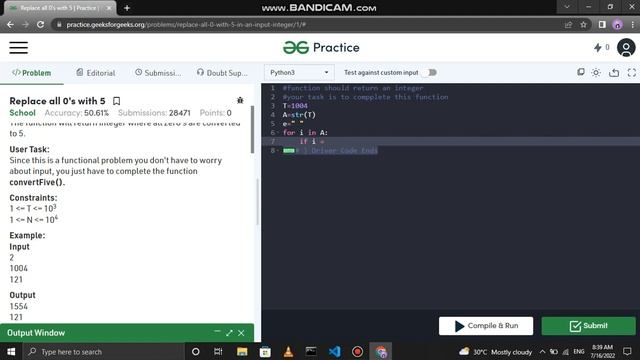Open VLC media player on the taskbar
This screenshot has width=640, height=360.
(x=288, y=351)
